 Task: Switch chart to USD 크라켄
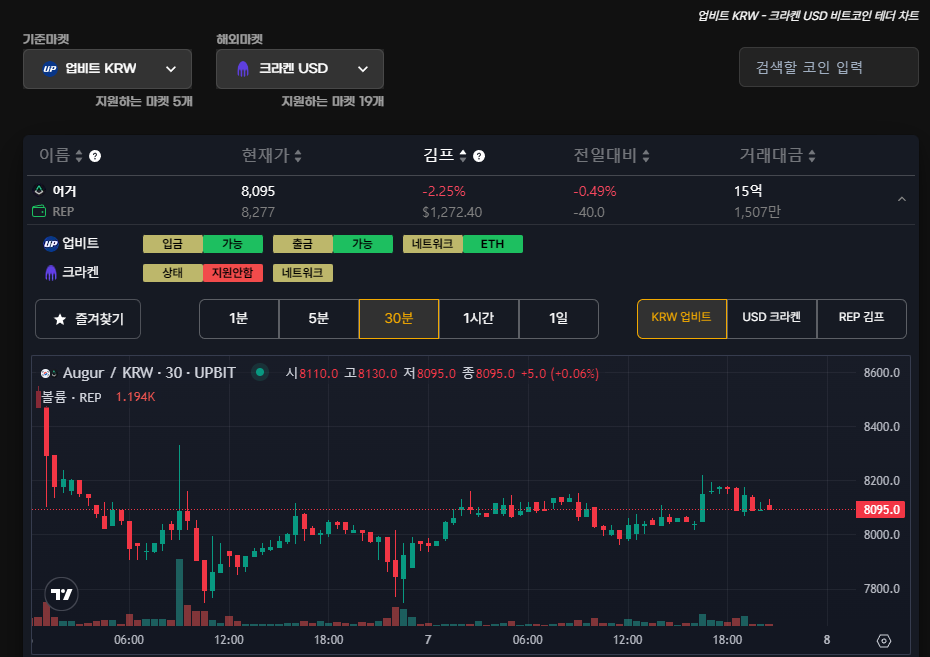pyautogui.click(x=772, y=319)
